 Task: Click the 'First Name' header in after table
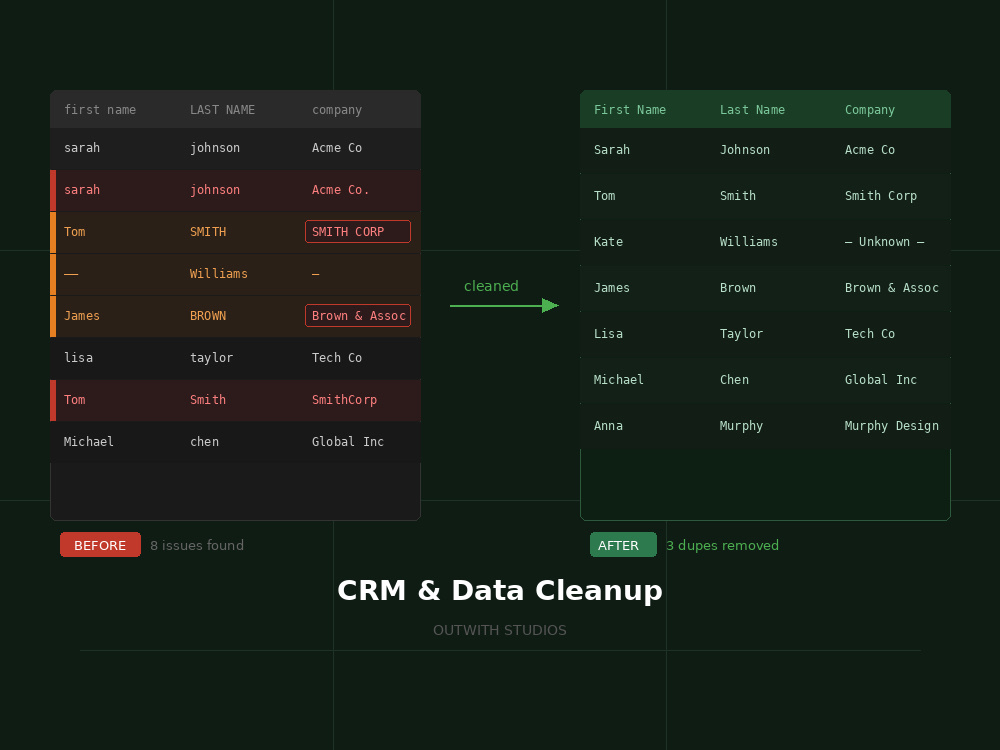(629, 110)
